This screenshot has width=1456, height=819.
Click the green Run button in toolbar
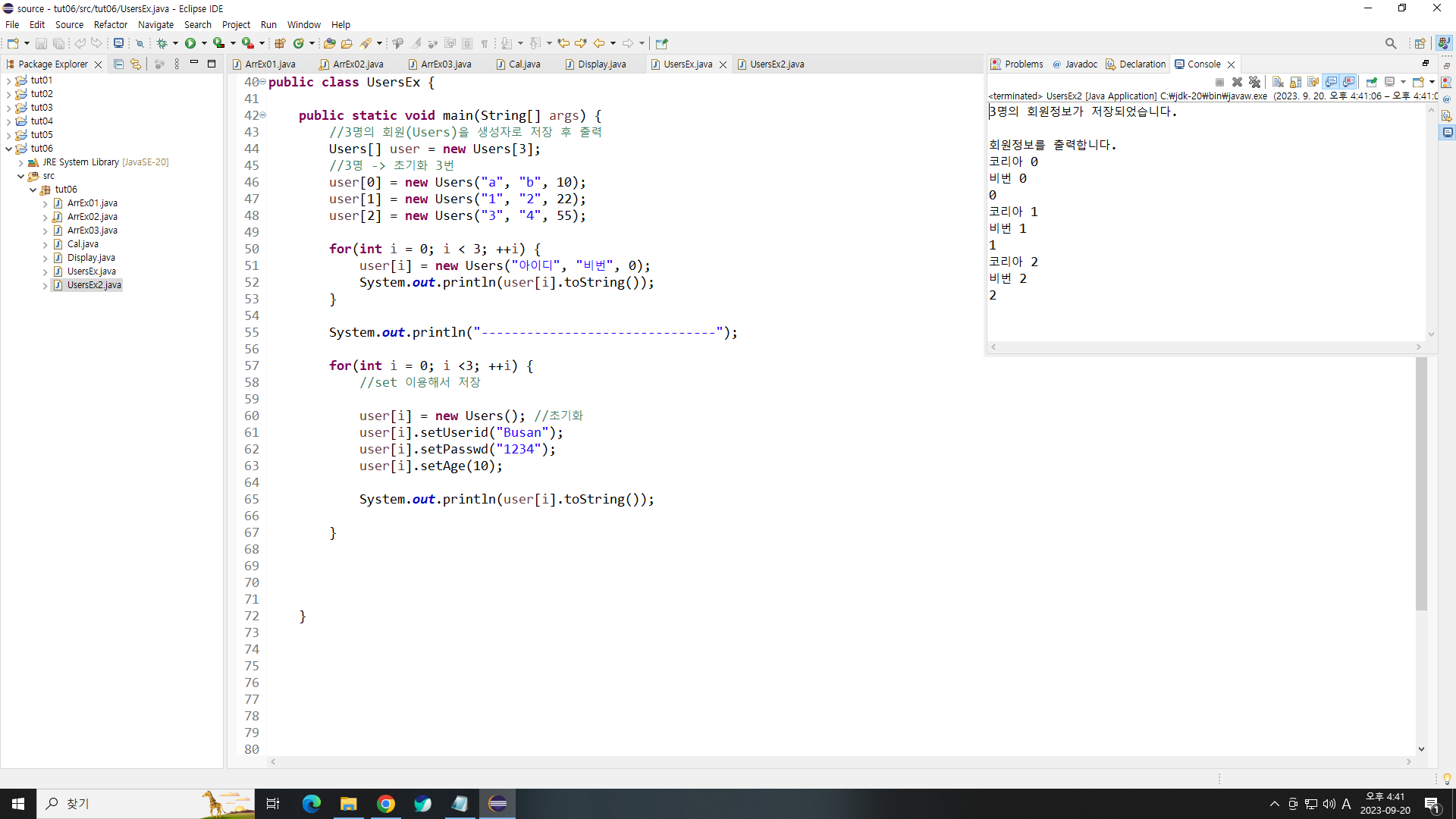[190, 44]
